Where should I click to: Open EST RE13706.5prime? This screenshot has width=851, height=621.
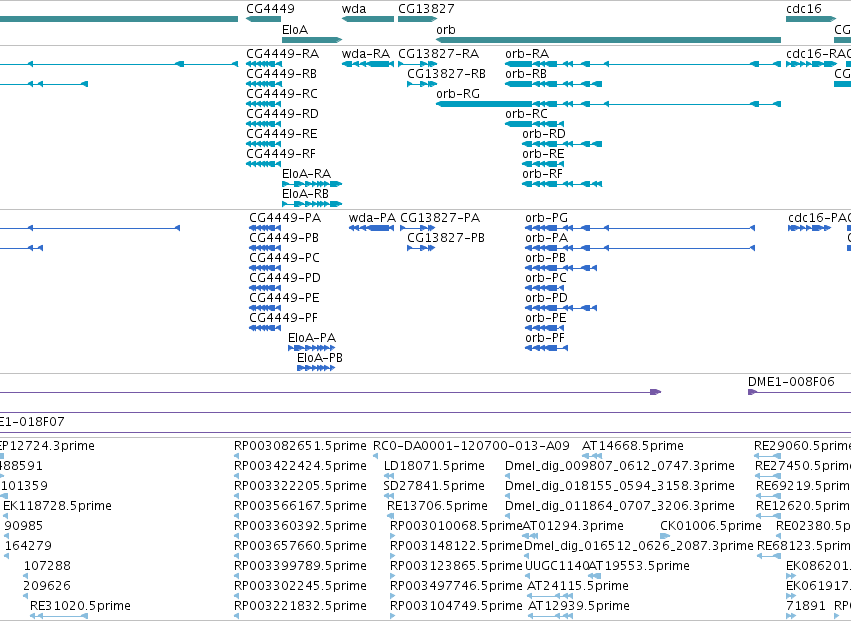(437, 506)
